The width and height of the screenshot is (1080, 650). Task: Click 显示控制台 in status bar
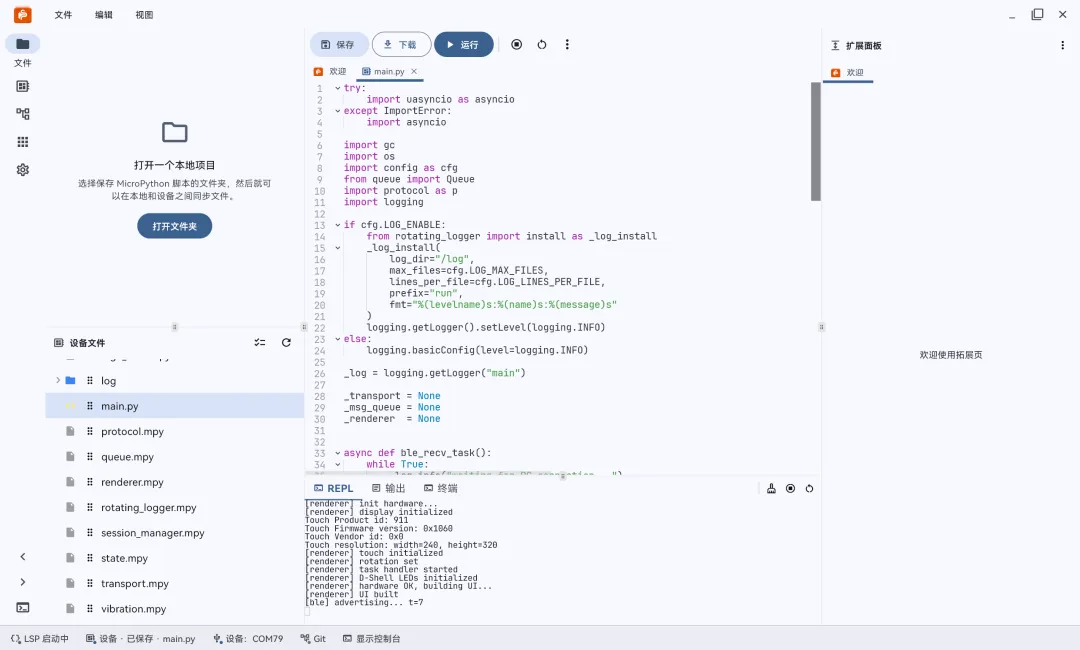pos(372,638)
